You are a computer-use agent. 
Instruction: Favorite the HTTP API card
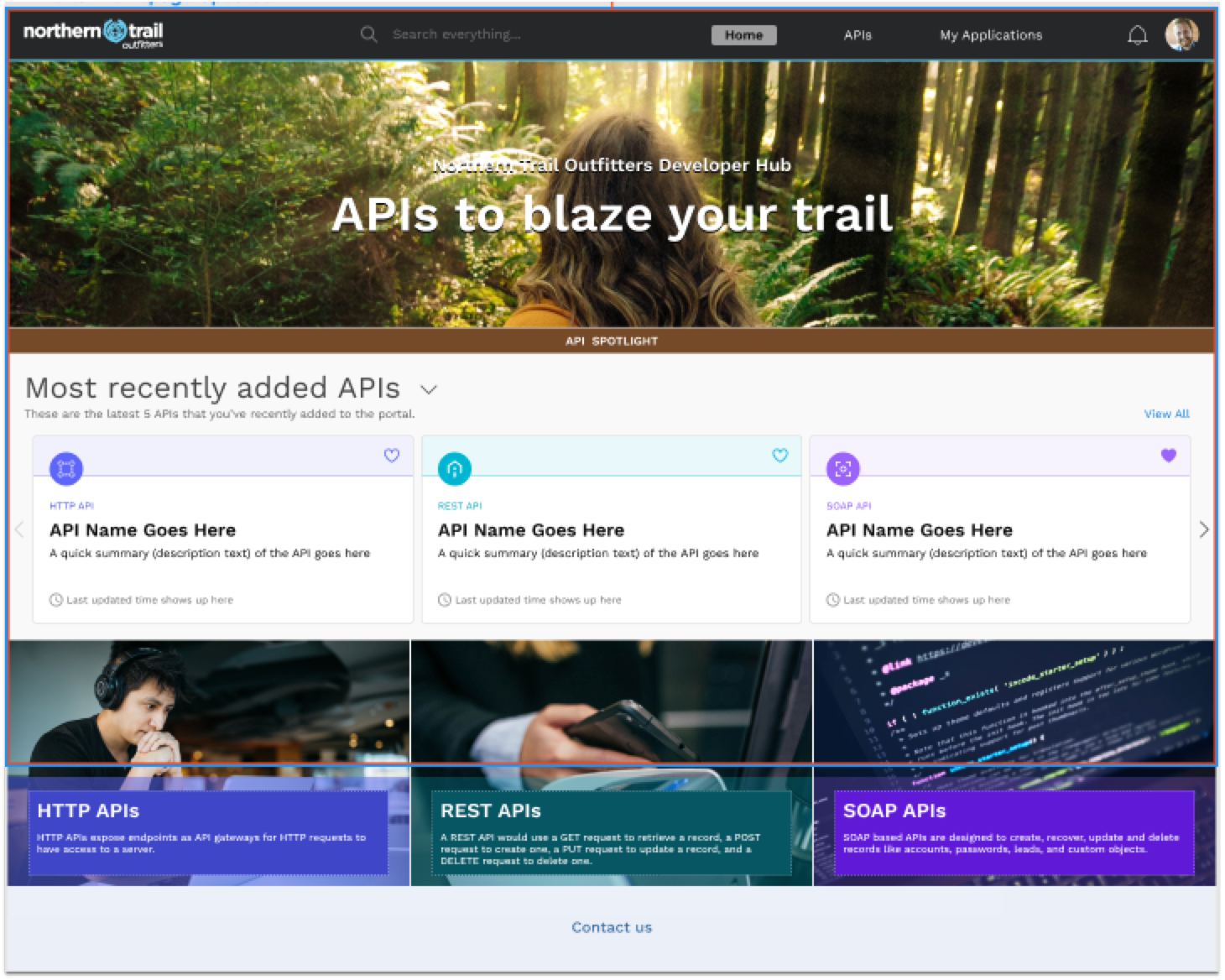point(392,456)
